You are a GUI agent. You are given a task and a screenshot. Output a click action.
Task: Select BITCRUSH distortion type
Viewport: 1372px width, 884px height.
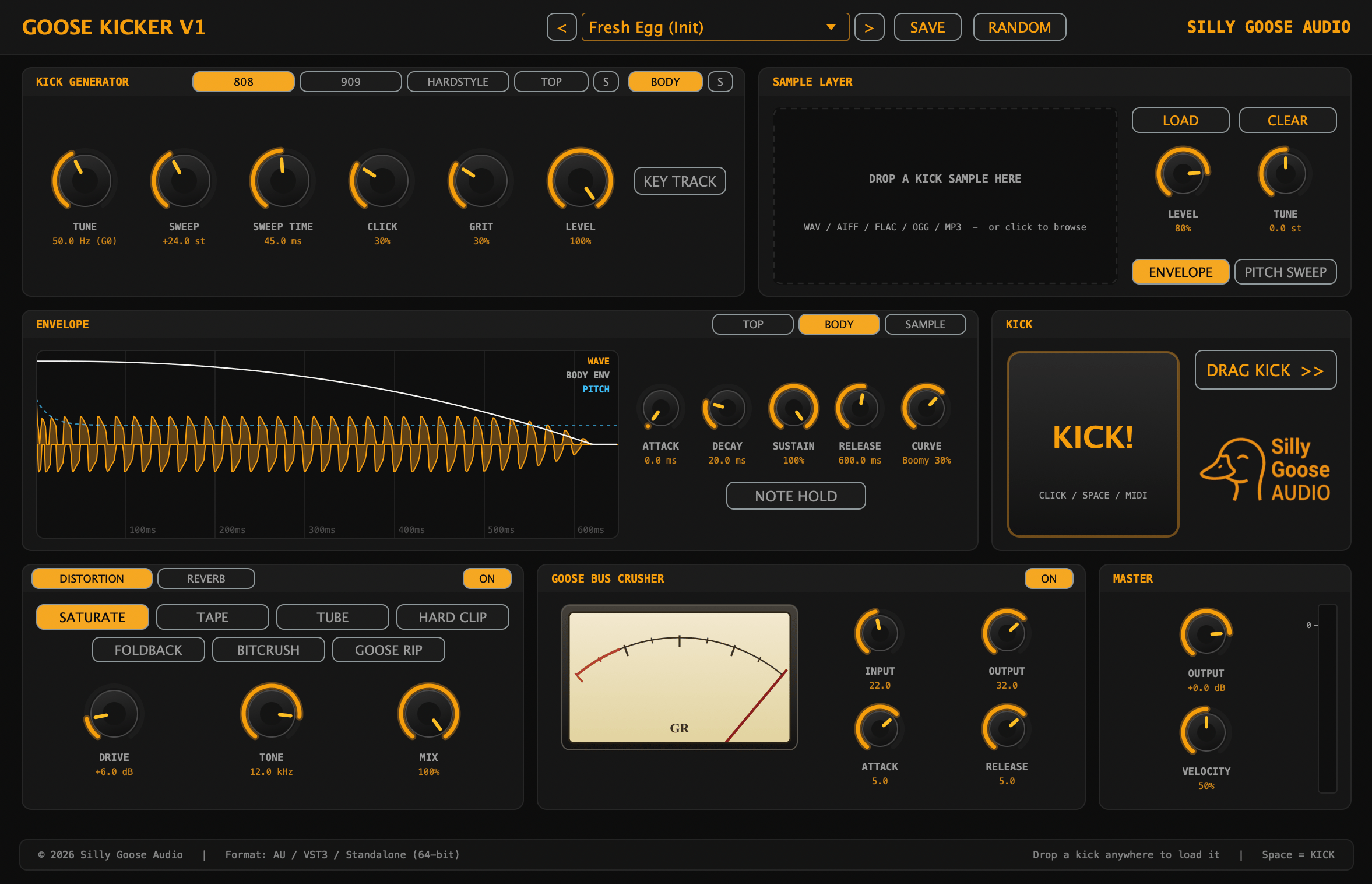[269, 650]
